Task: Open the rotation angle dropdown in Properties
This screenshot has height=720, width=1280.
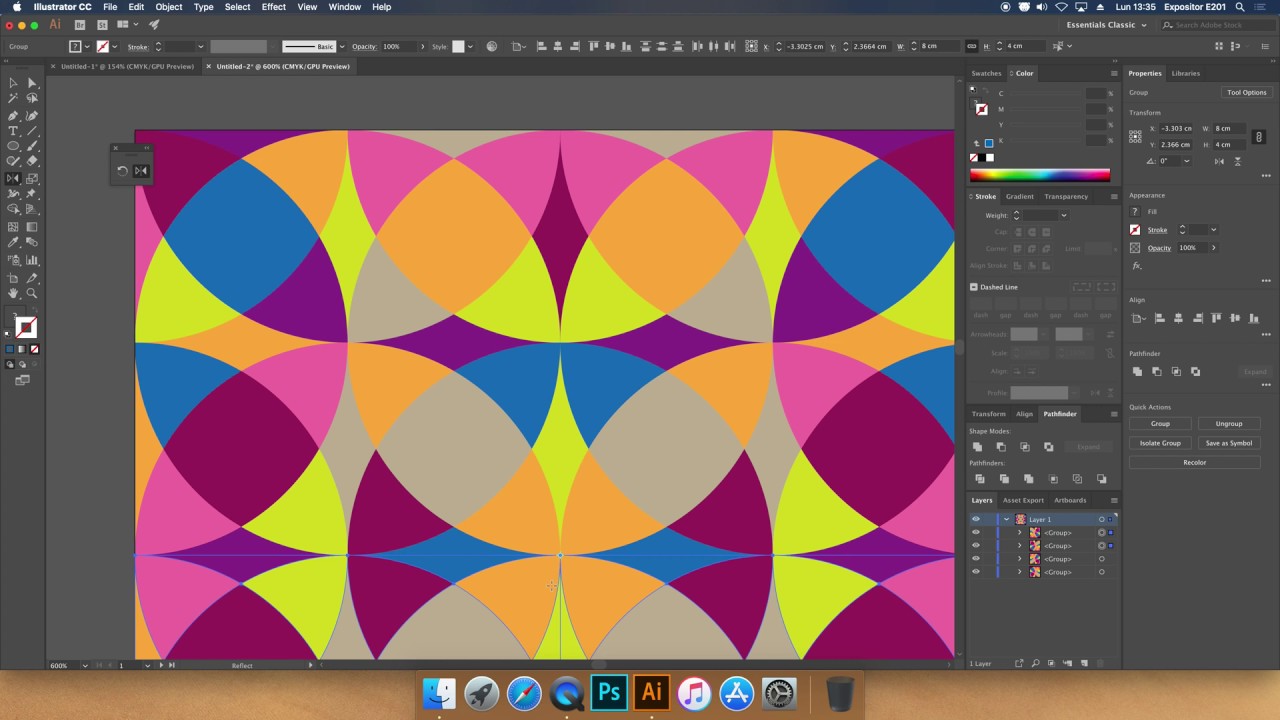Action: pos(1187,160)
